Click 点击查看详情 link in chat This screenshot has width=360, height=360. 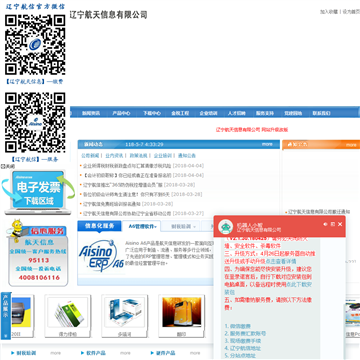point(280,261)
